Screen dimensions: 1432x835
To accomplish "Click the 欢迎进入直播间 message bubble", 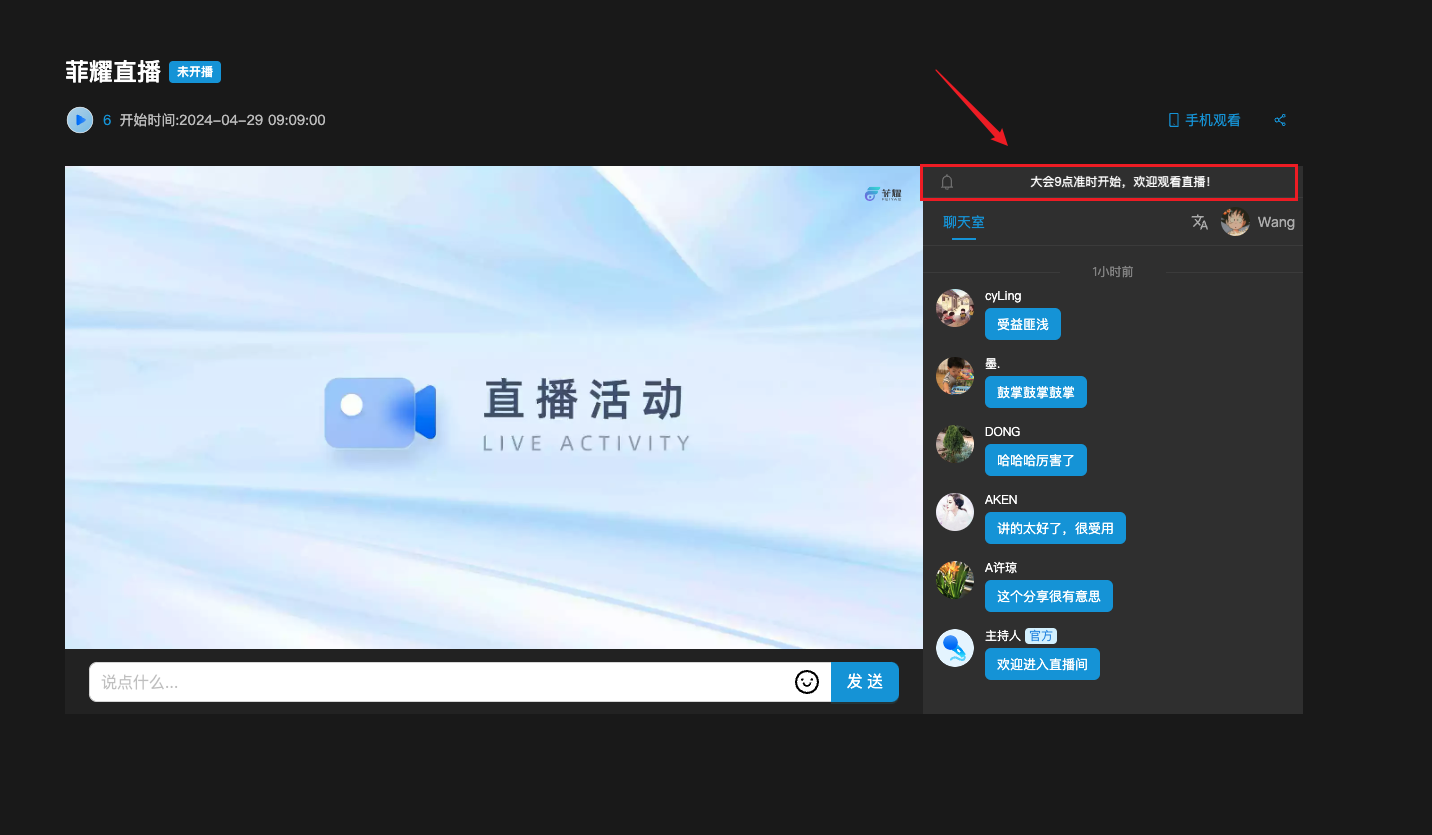I will click(1041, 664).
